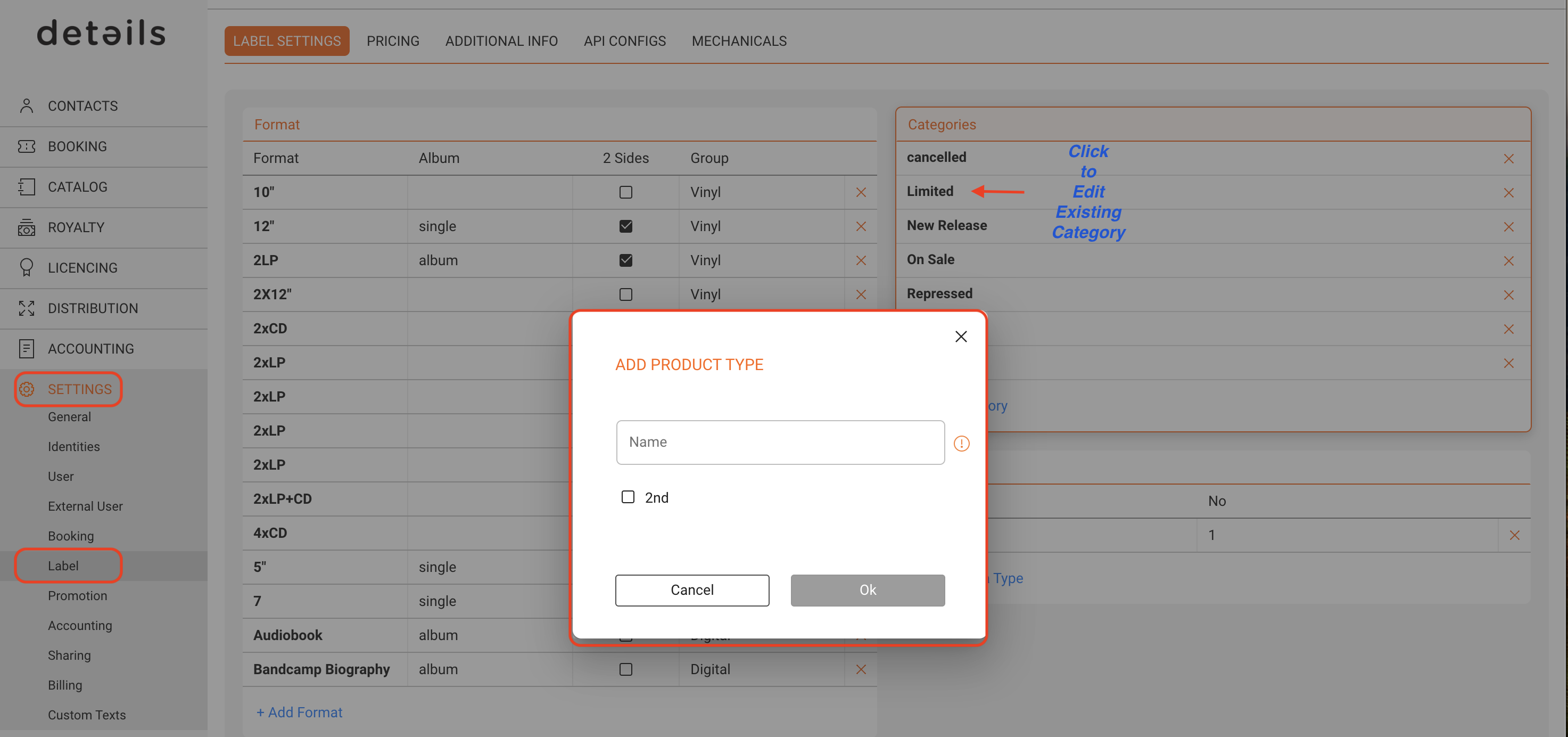
Task: Open User settings submenu
Action: coord(61,476)
